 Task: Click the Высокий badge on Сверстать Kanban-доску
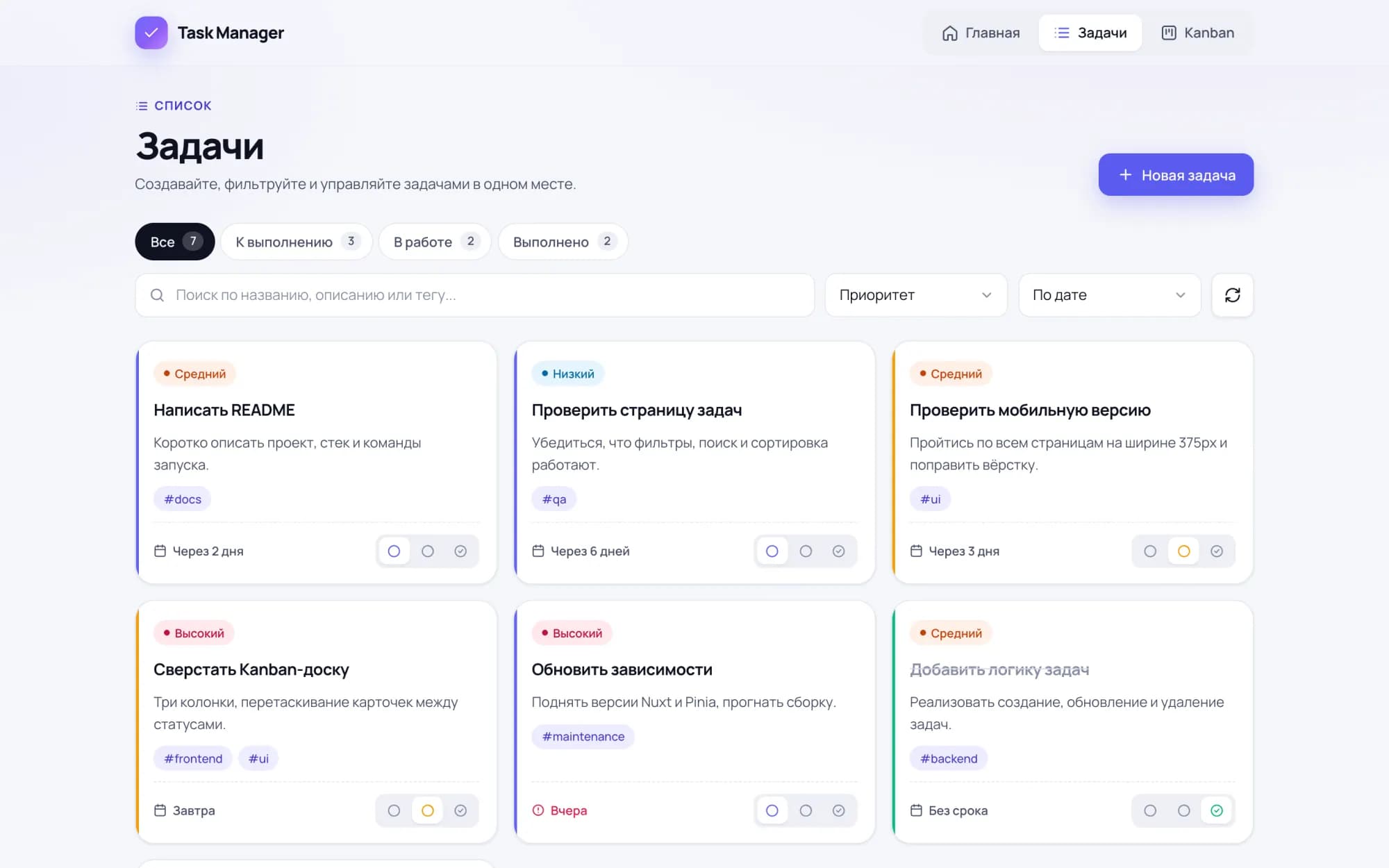point(194,633)
